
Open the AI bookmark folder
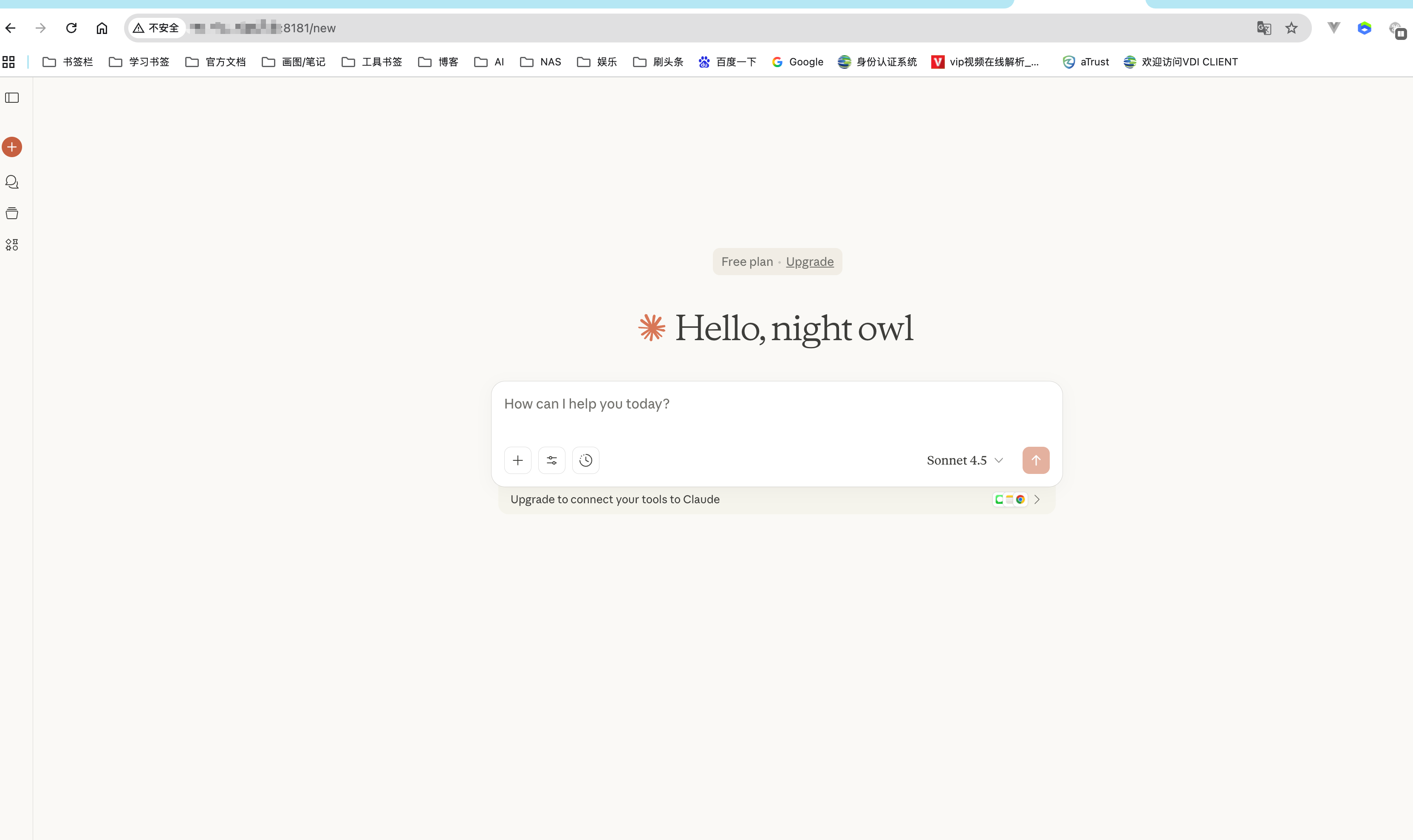[489, 62]
